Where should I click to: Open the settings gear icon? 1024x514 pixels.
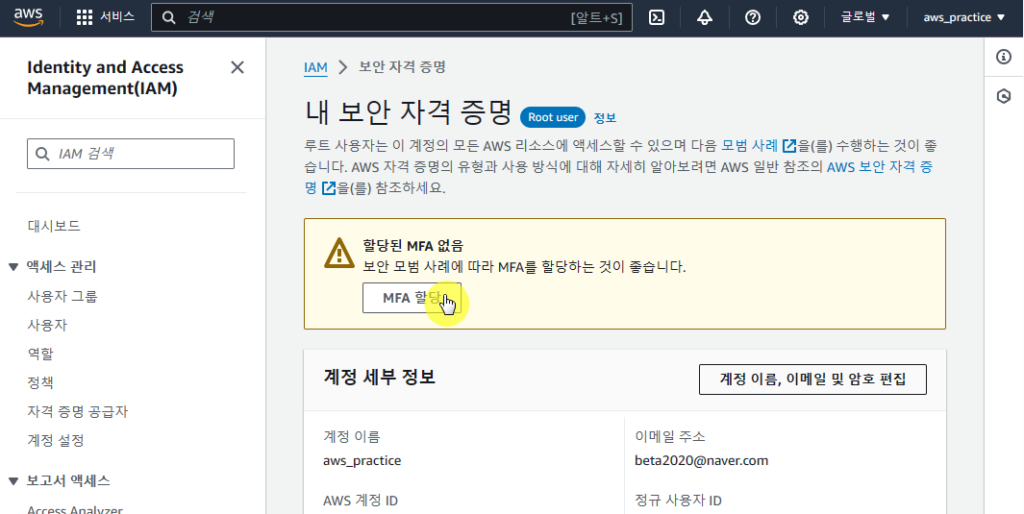[x=801, y=18]
